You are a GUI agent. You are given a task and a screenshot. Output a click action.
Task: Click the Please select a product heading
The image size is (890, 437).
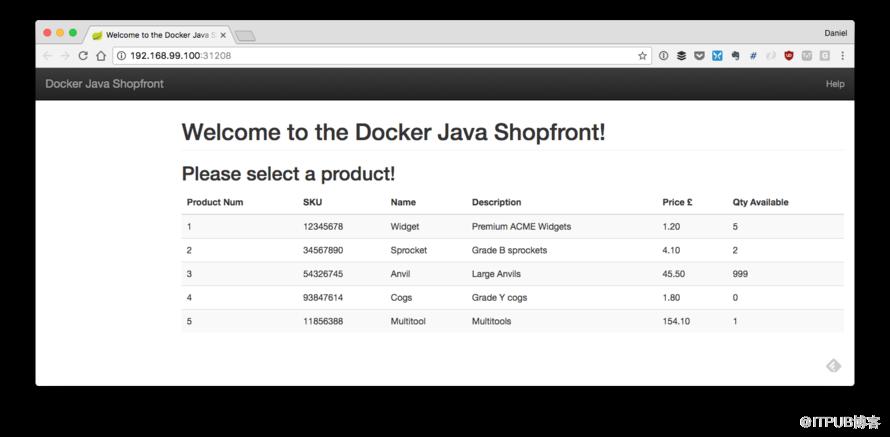tap(288, 174)
